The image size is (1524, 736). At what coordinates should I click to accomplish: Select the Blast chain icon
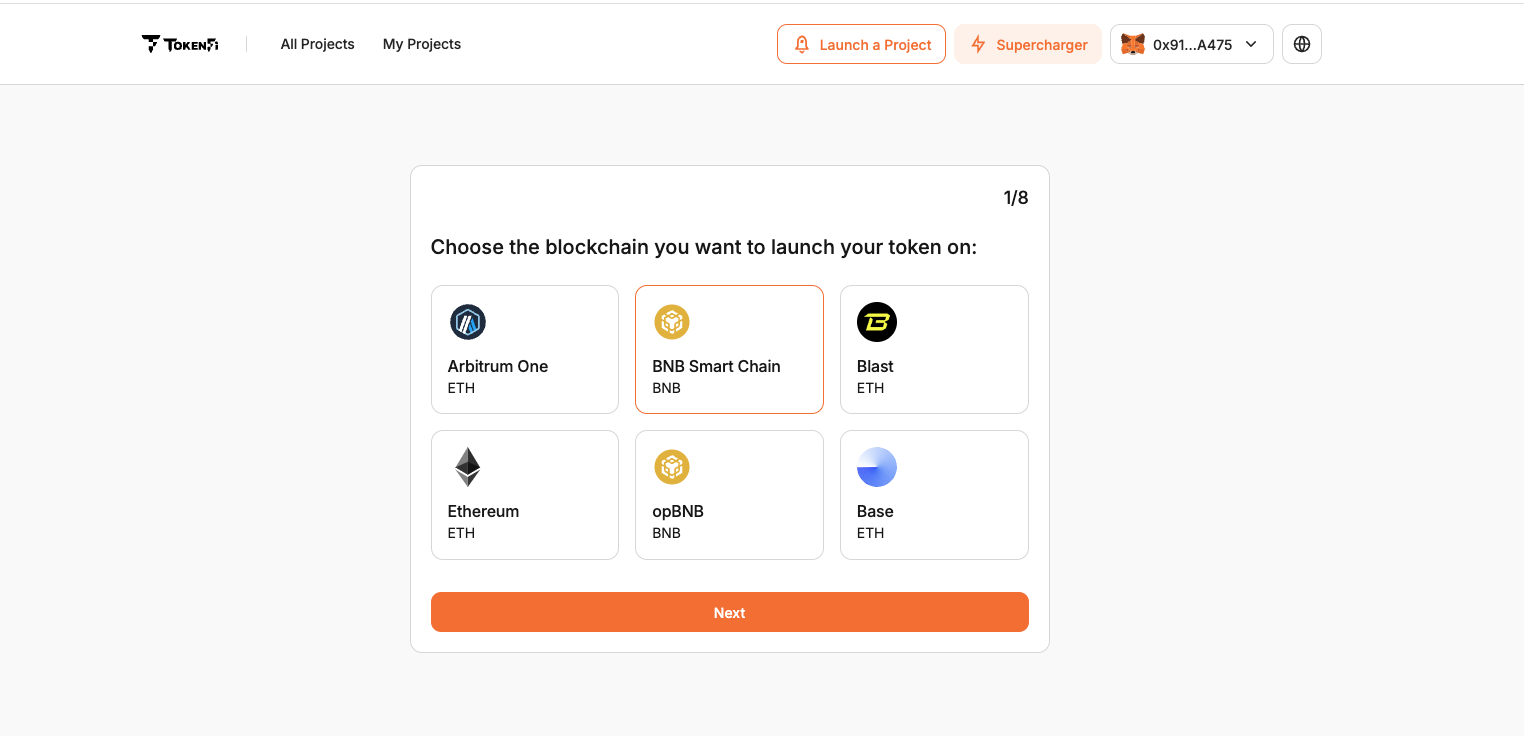876,322
